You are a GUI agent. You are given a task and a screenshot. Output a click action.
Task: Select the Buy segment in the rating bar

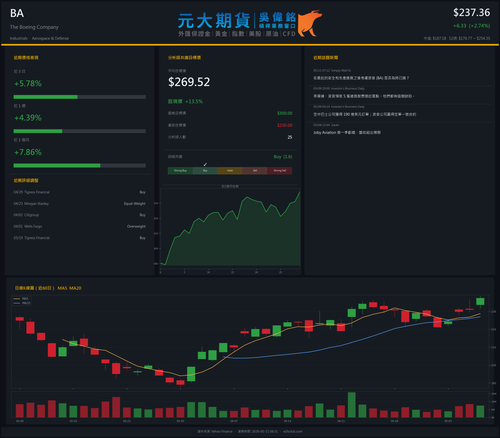click(x=205, y=171)
